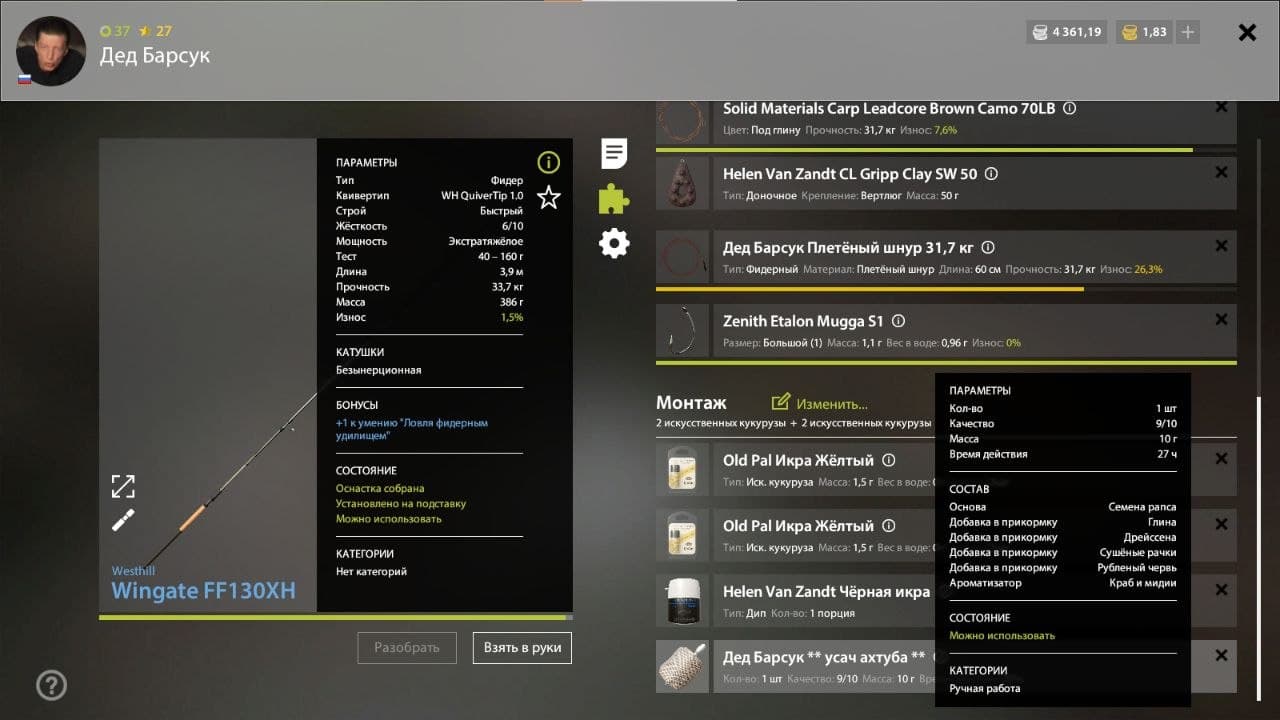Mark rod as favorite with star icon
This screenshot has width=1280, height=720.
click(x=548, y=197)
